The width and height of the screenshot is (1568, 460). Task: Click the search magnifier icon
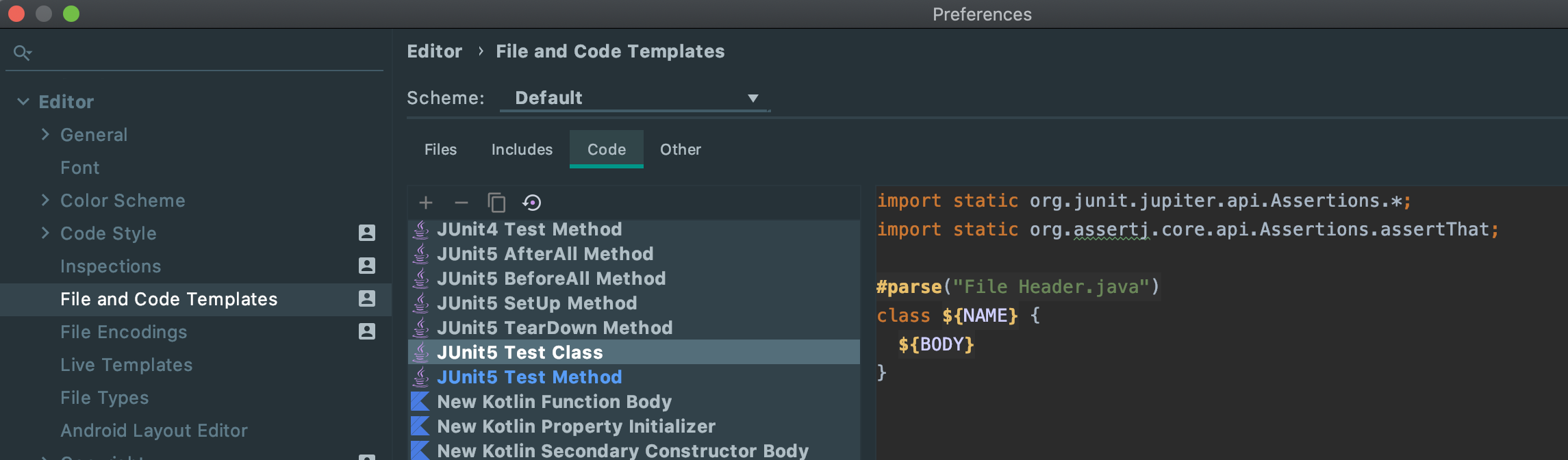[22, 53]
